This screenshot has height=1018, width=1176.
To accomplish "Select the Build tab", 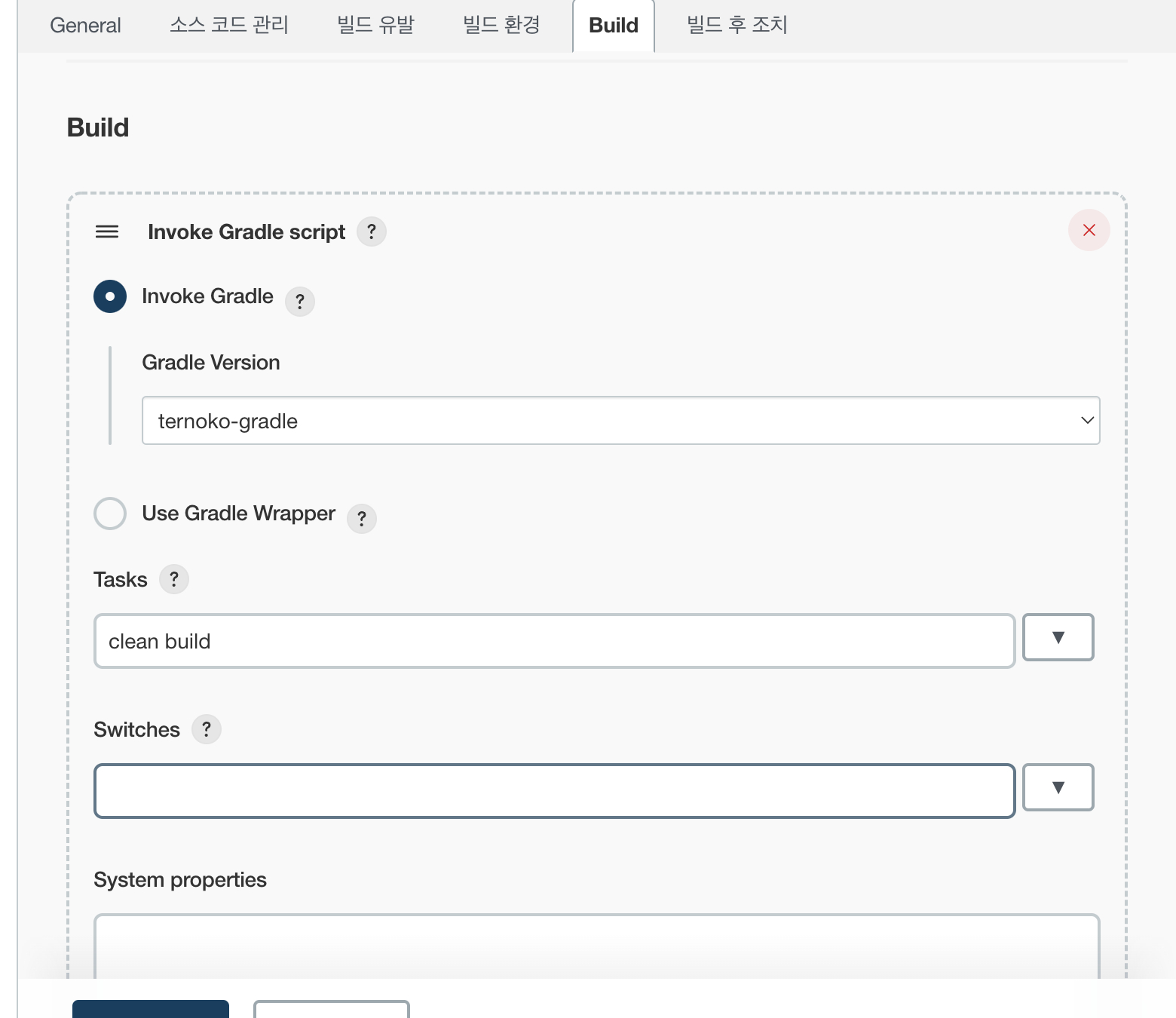I will tap(614, 26).
